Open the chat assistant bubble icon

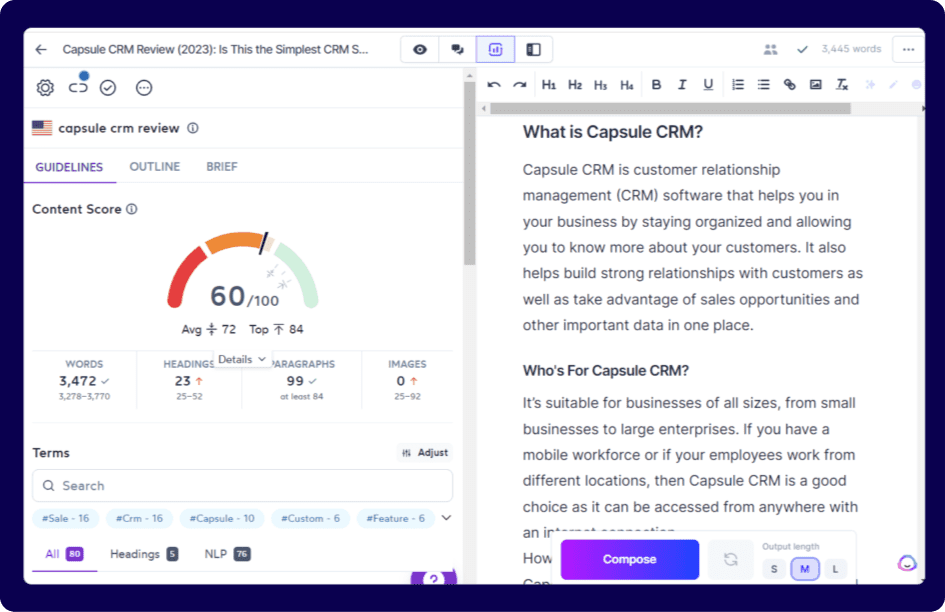tap(907, 563)
